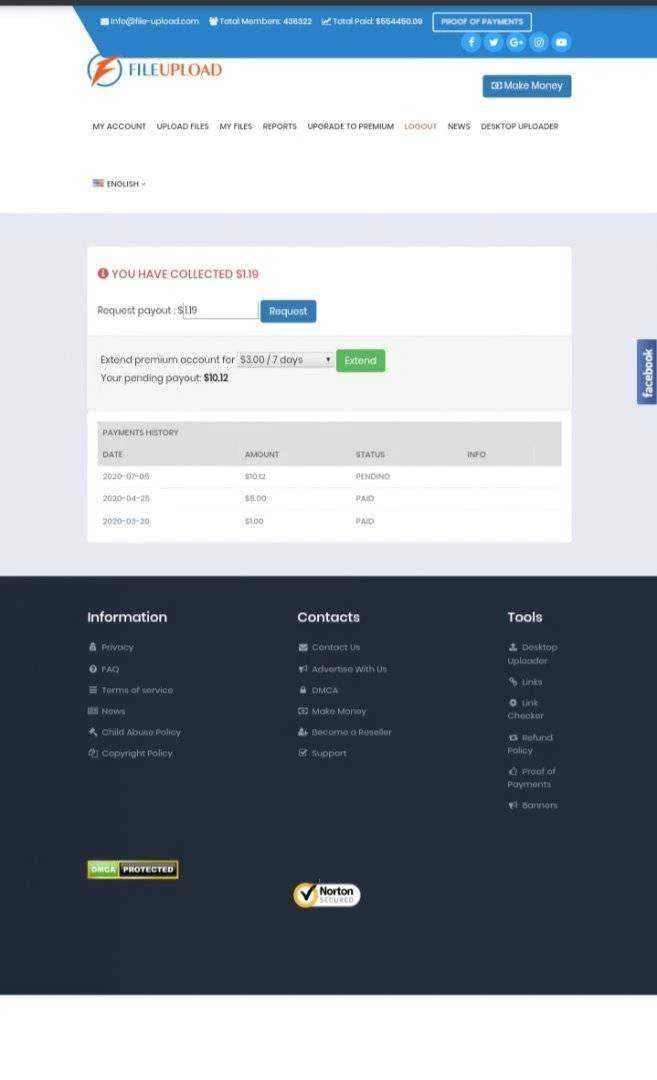
Task: Open Copyright Policy footer link
Action: pyautogui.click(x=131, y=754)
